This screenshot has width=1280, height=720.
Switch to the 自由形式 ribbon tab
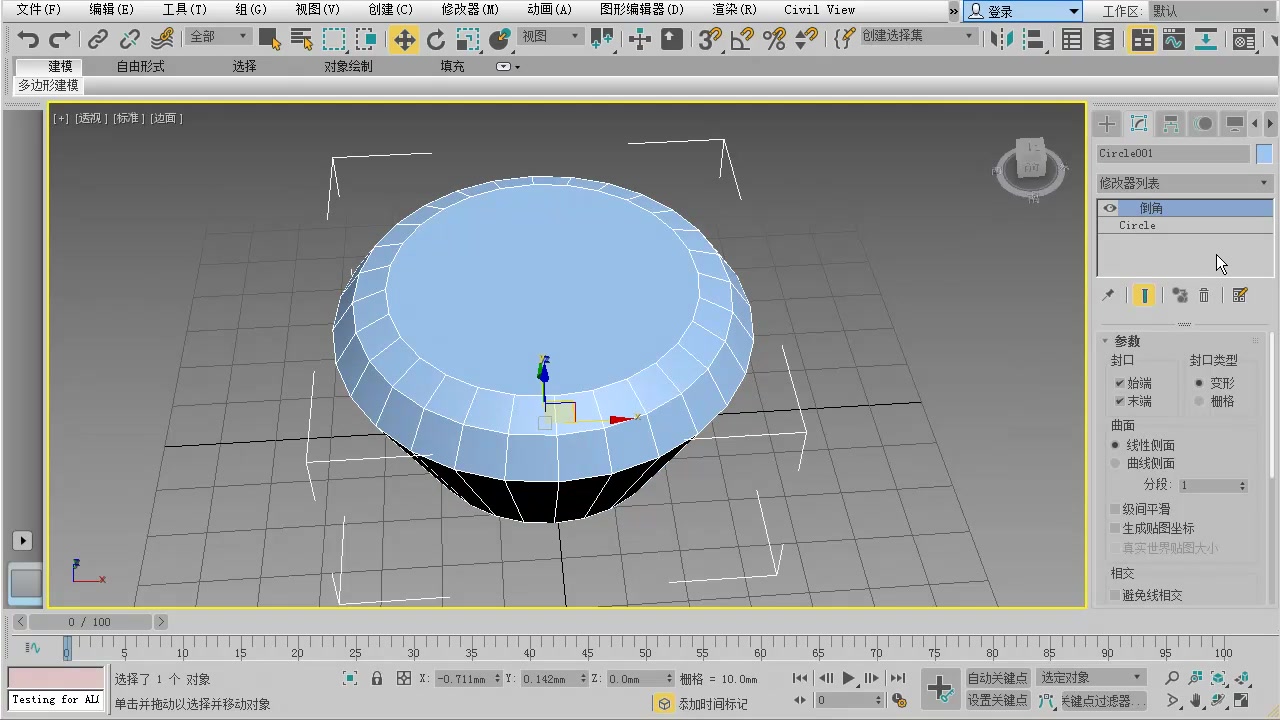click(140, 66)
